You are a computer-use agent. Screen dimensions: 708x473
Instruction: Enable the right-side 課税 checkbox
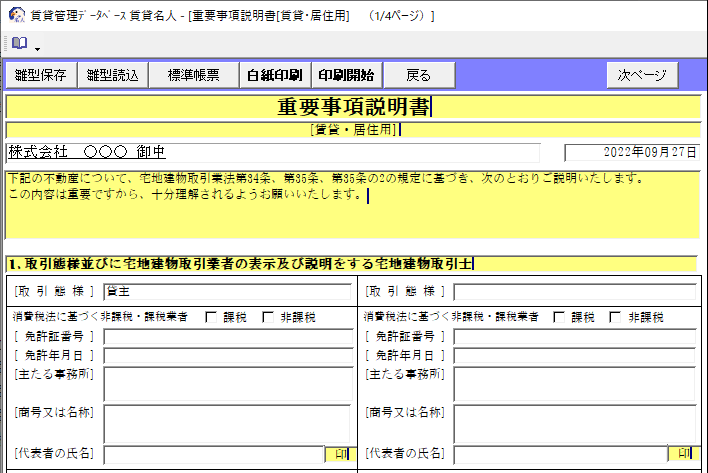[561, 317]
